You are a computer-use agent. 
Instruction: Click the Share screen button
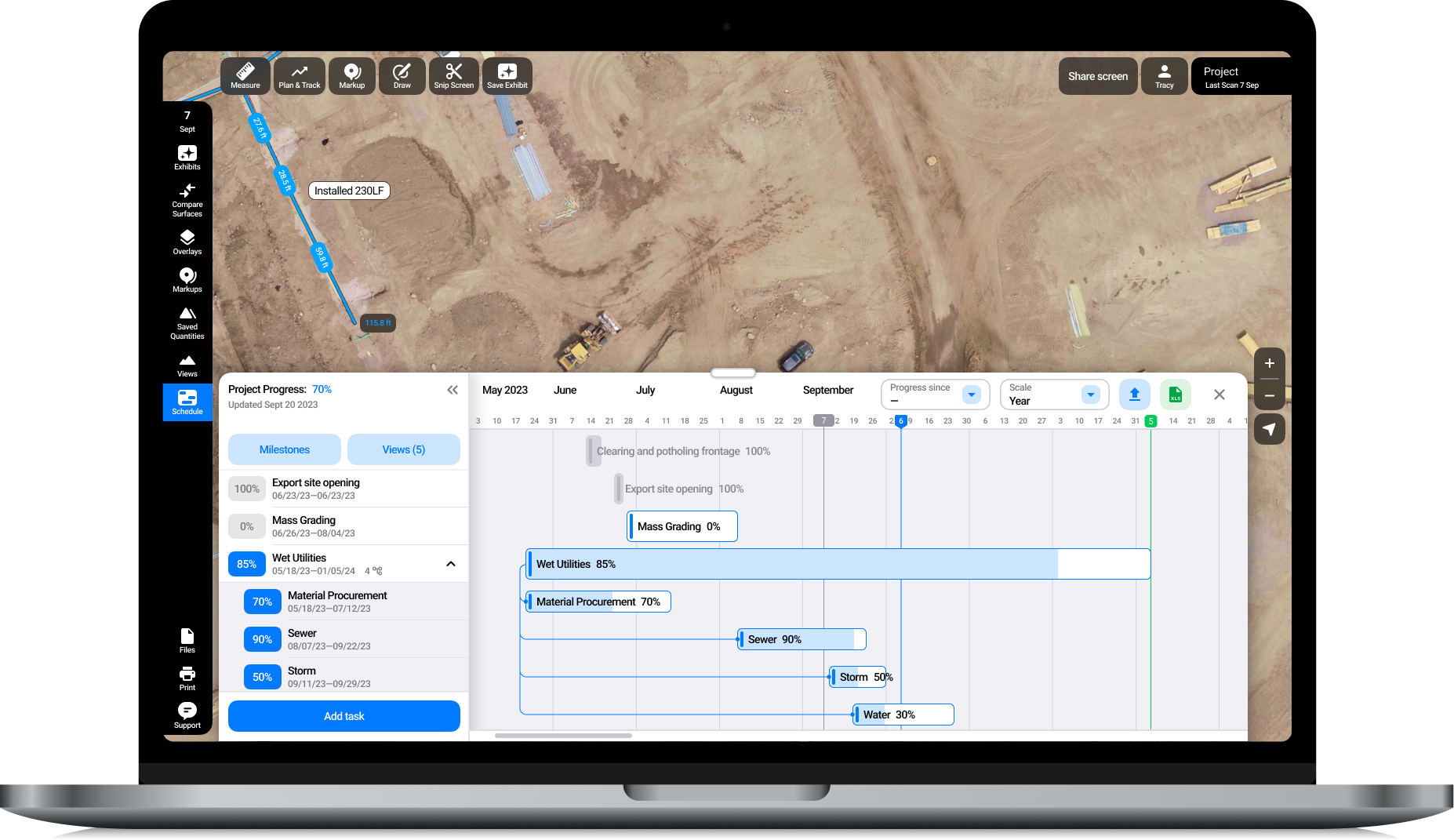(x=1097, y=75)
